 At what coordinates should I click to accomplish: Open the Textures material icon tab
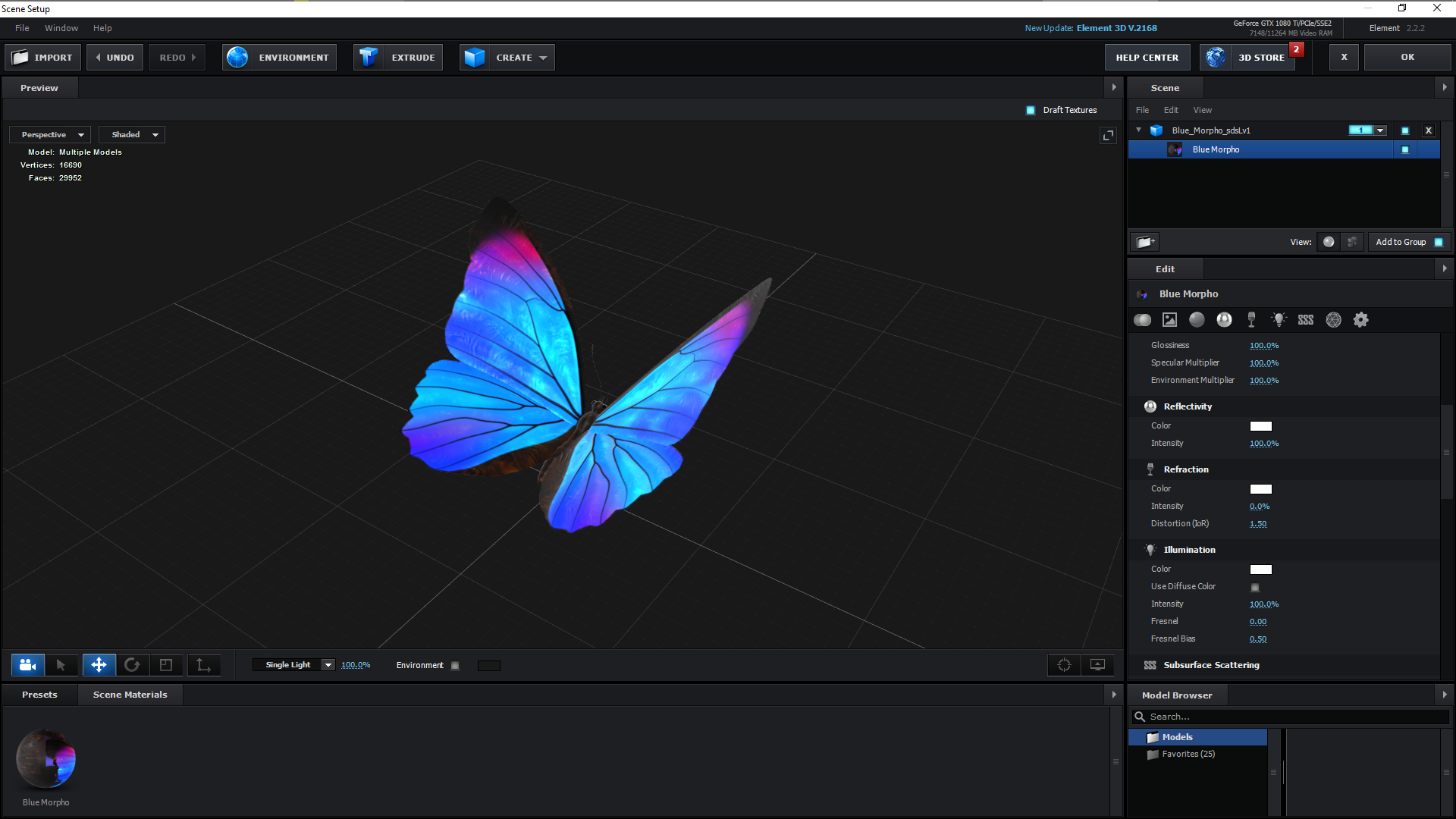tap(1170, 320)
